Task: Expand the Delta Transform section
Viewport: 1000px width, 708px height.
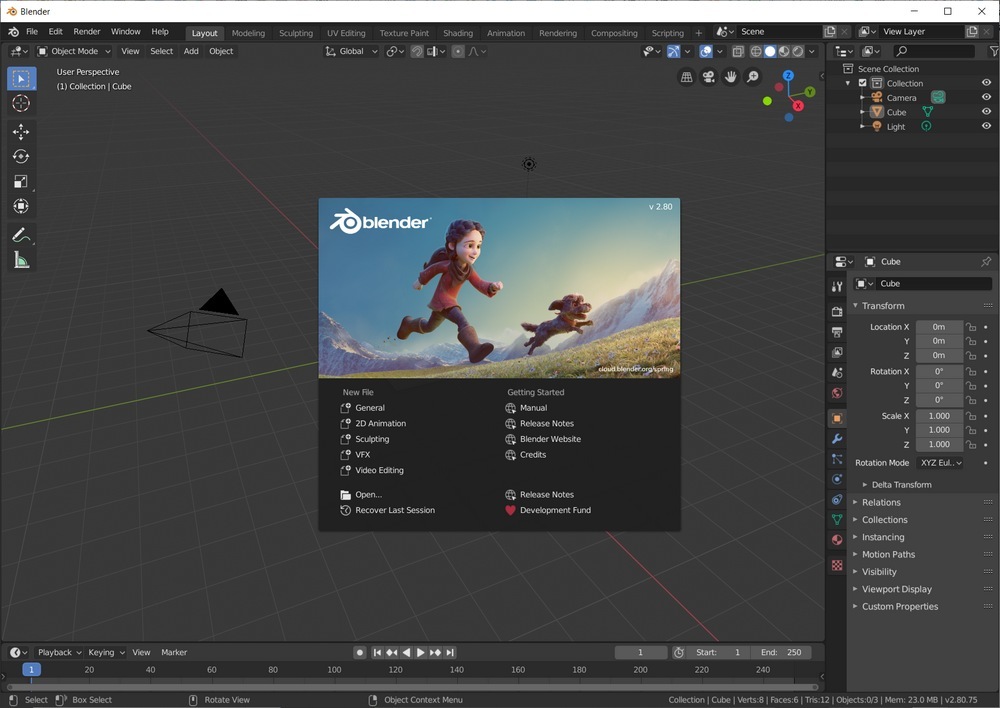Action: (x=901, y=485)
